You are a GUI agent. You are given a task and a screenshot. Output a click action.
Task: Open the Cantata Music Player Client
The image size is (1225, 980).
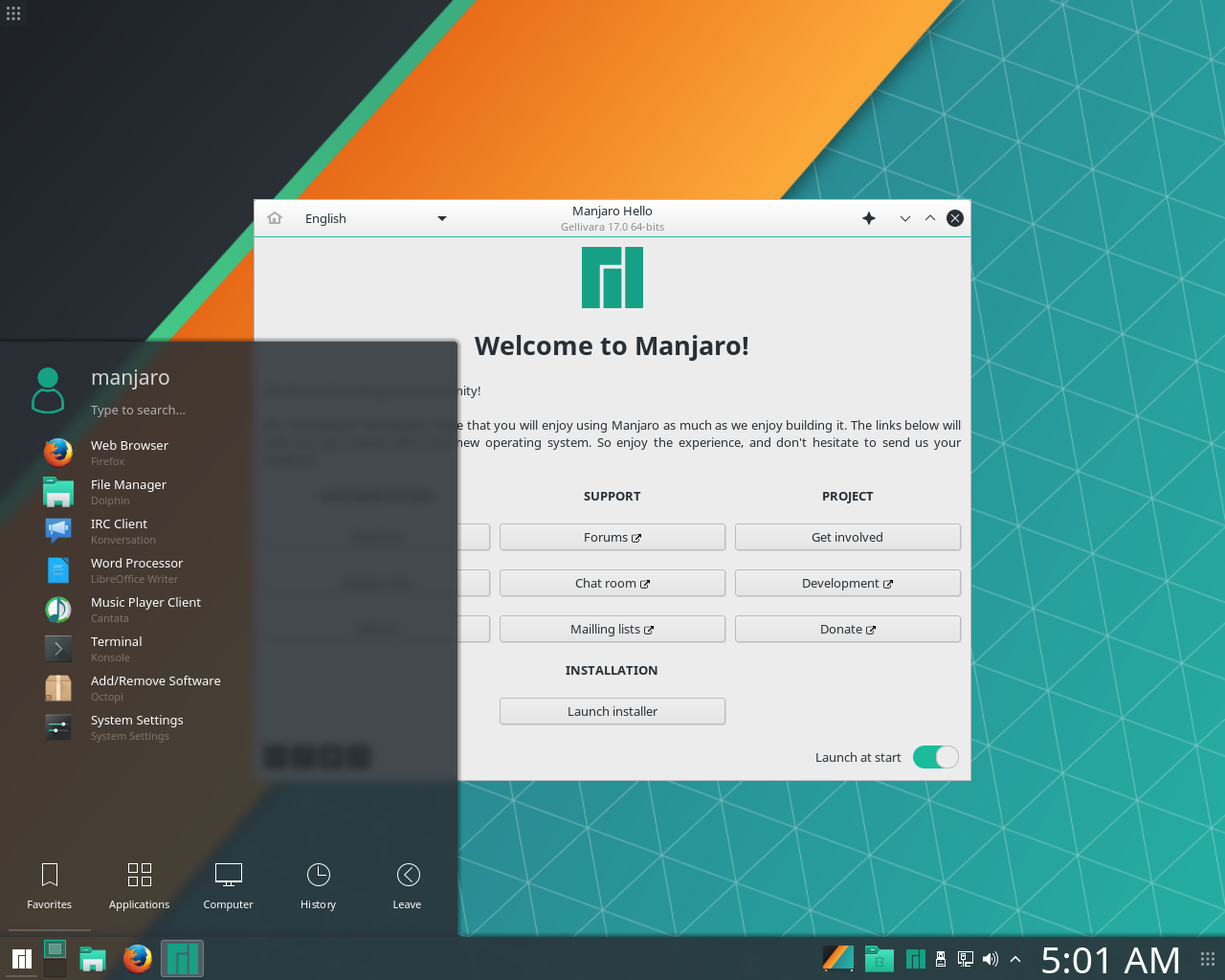[145, 609]
